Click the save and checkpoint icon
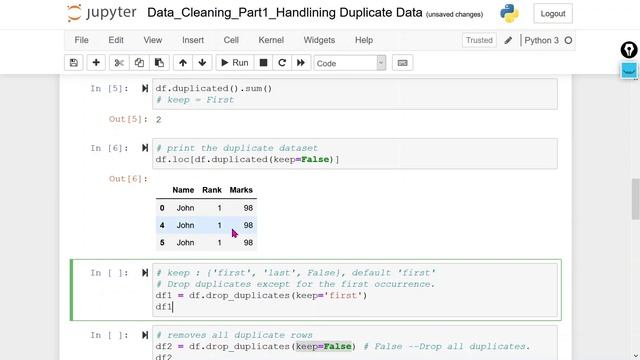 coord(74,63)
